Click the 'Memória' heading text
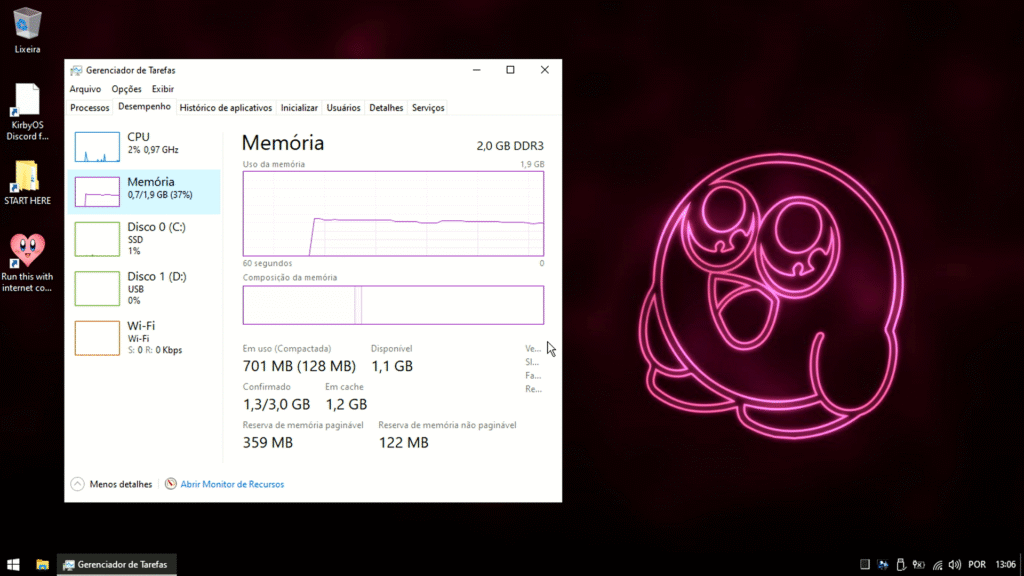The image size is (1024, 576). [x=283, y=143]
